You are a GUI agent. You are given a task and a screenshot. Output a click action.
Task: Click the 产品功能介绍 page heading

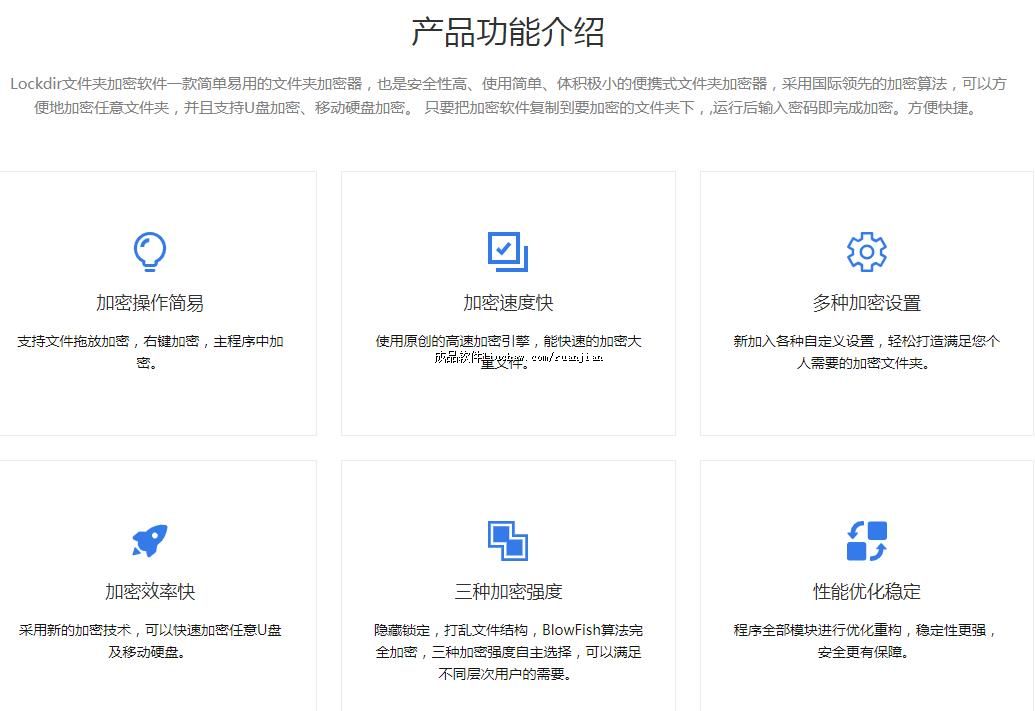[508, 32]
